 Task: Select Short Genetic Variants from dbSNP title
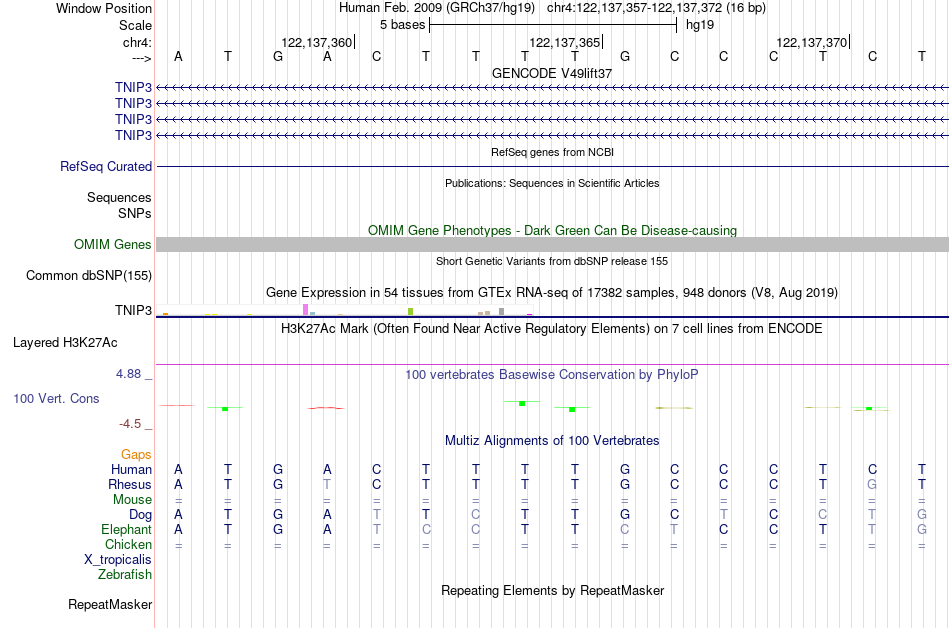point(552,261)
